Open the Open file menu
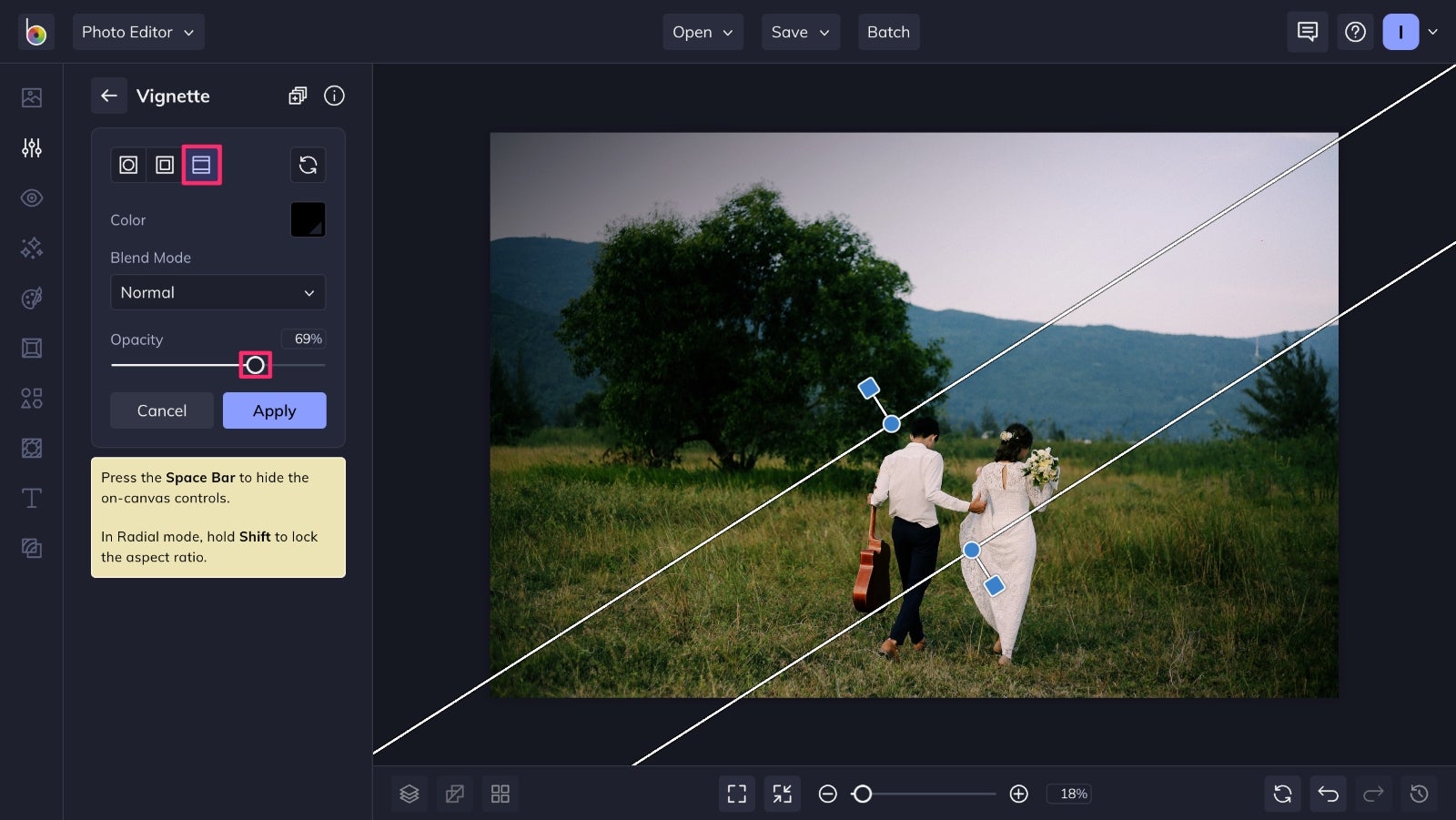Viewport: 1456px width, 820px height. point(702,32)
